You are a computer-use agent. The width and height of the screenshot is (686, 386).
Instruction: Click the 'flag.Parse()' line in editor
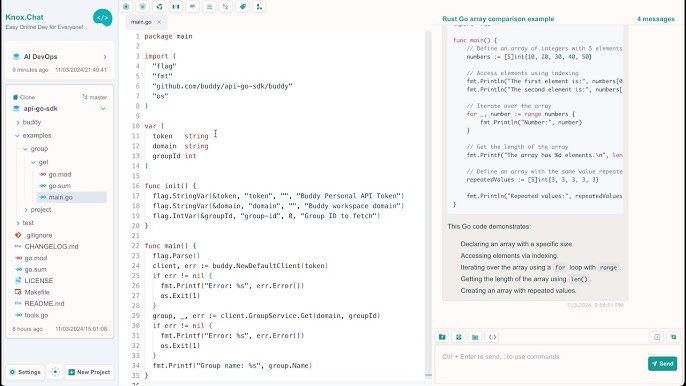(x=176, y=256)
